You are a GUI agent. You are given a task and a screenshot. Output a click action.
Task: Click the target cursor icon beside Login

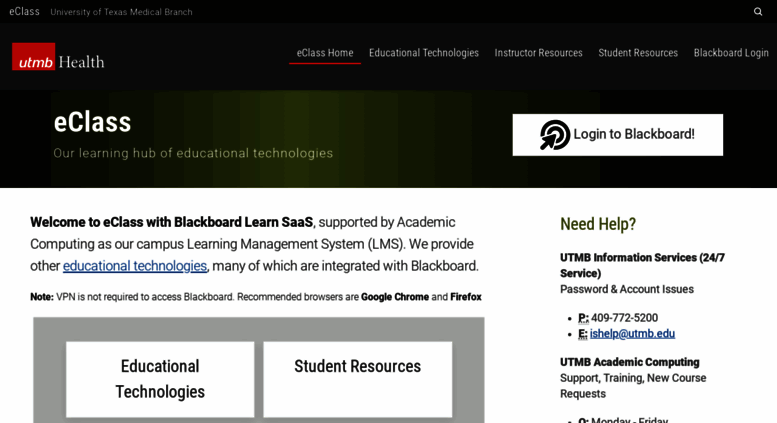point(555,135)
